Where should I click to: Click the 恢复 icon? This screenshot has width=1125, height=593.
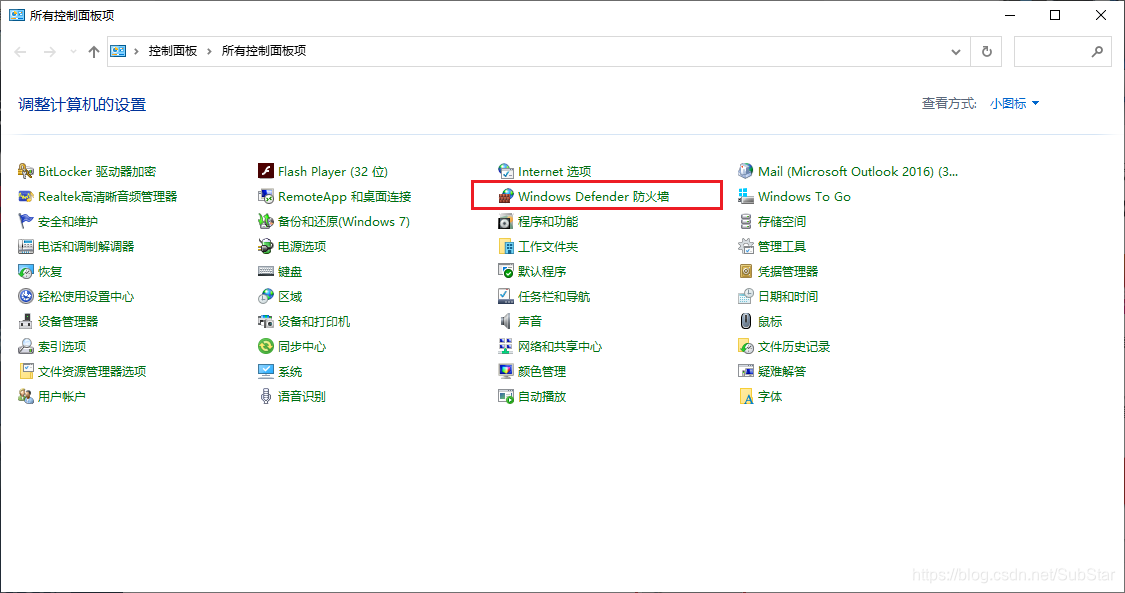point(26,272)
